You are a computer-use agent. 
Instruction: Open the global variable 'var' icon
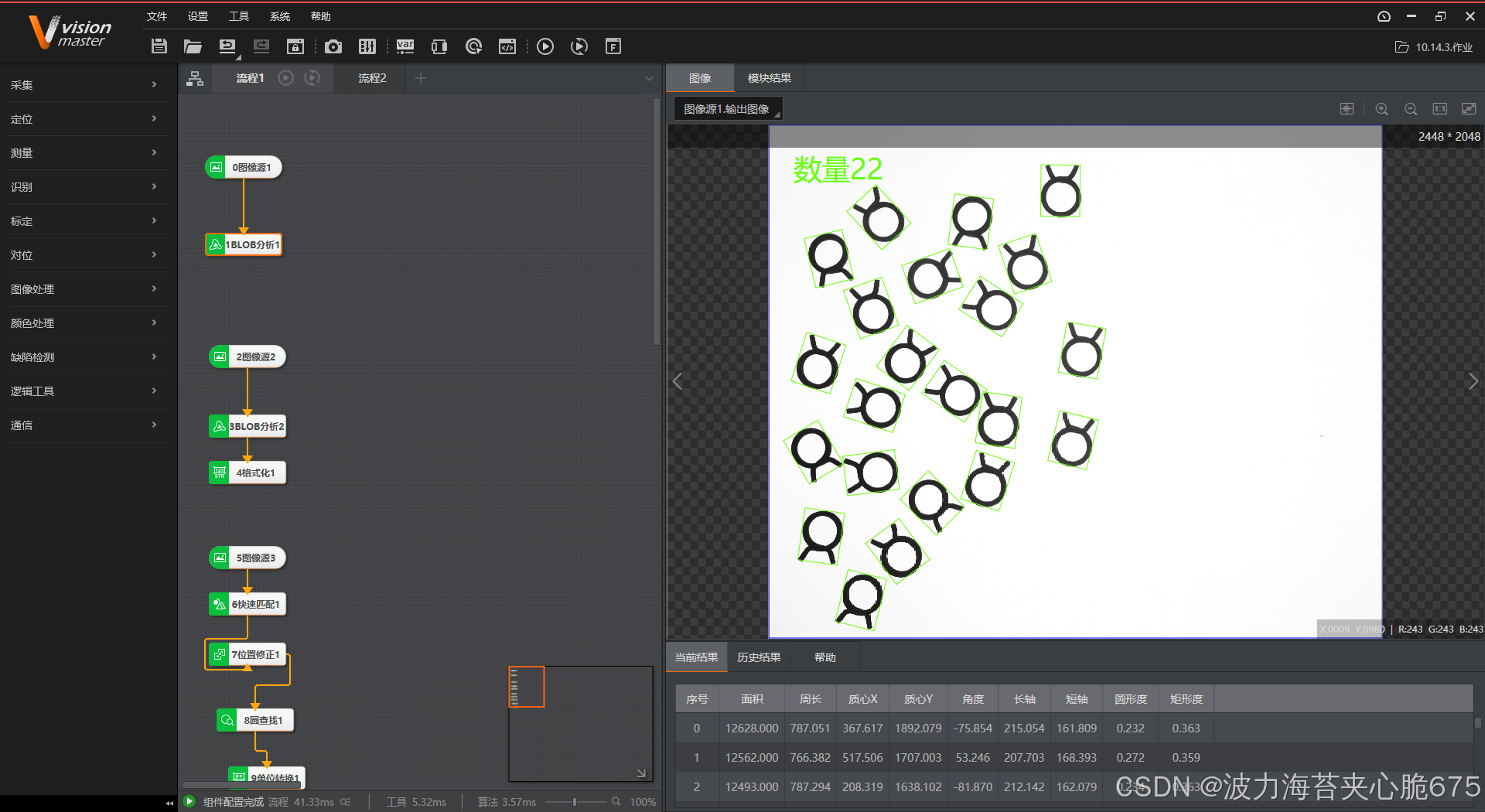(x=405, y=46)
